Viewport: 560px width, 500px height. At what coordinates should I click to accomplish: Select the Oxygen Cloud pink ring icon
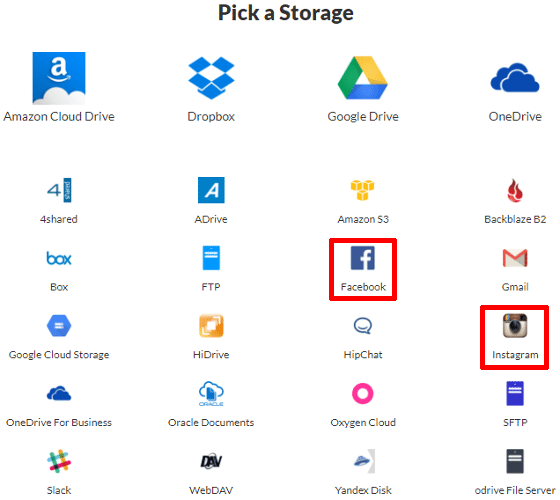pyautogui.click(x=363, y=394)
